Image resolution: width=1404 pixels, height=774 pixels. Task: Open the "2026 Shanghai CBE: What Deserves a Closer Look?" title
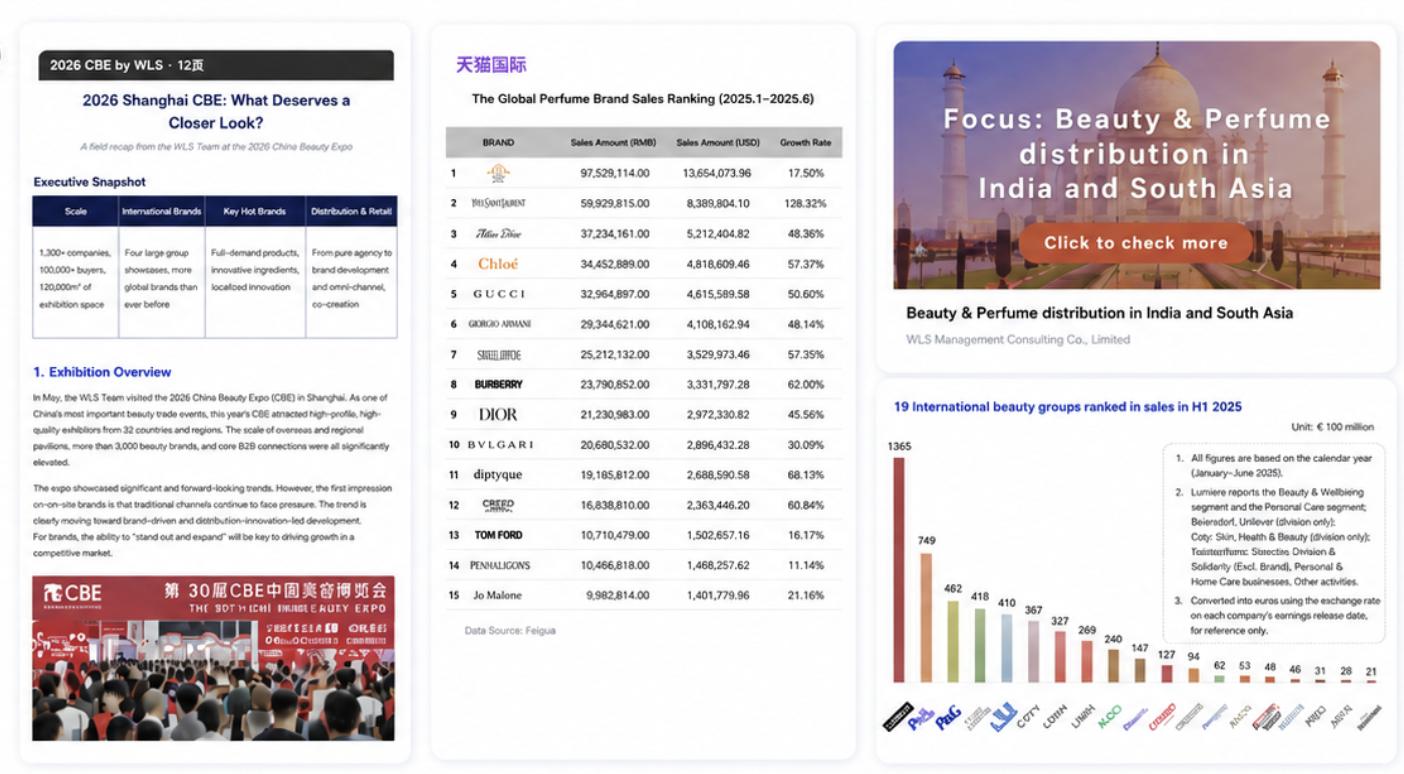coord(216,111)
